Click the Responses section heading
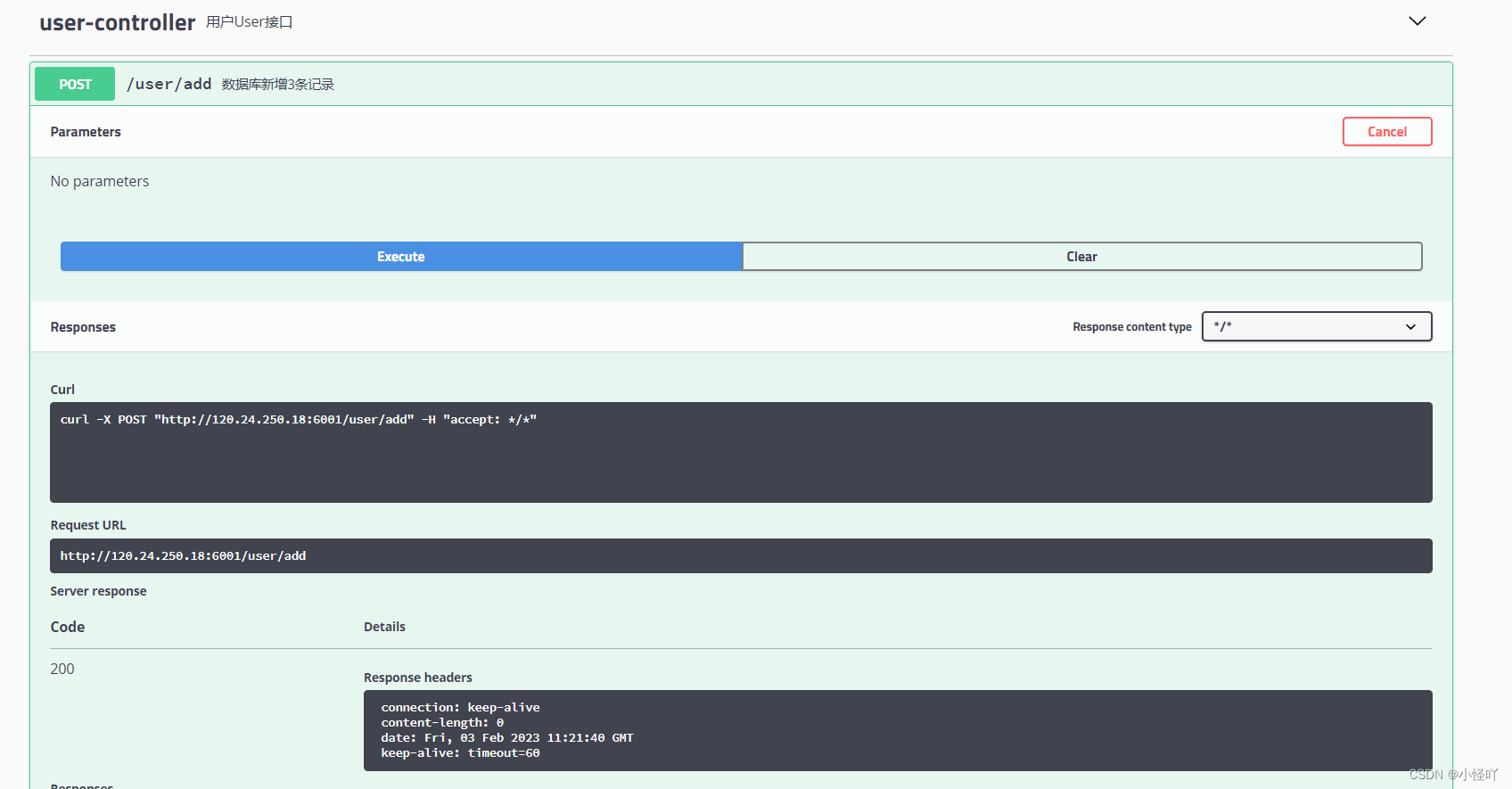Viewport: 1512px width, 789px height. click(x=83, y=327)
